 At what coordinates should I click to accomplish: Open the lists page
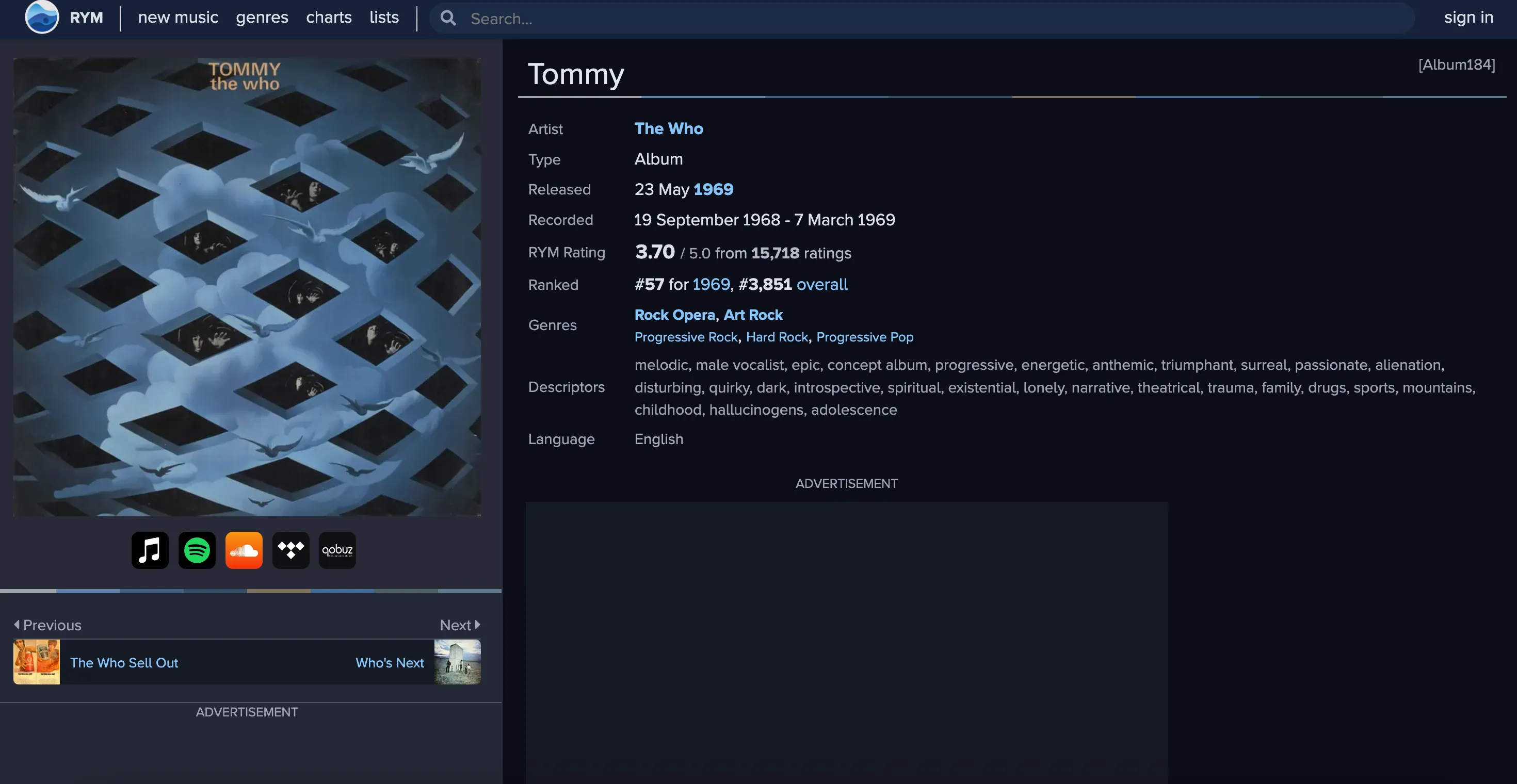[383, 17]
